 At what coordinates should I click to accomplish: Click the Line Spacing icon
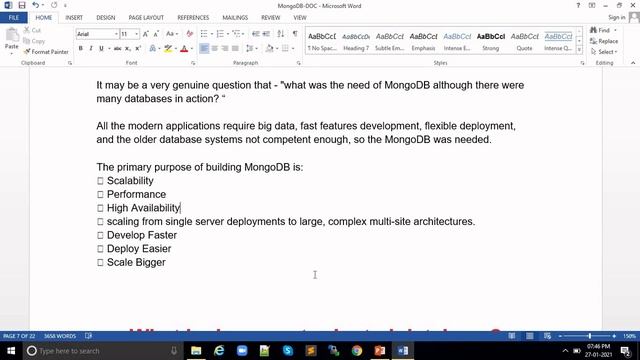click(x=249, y=49)
